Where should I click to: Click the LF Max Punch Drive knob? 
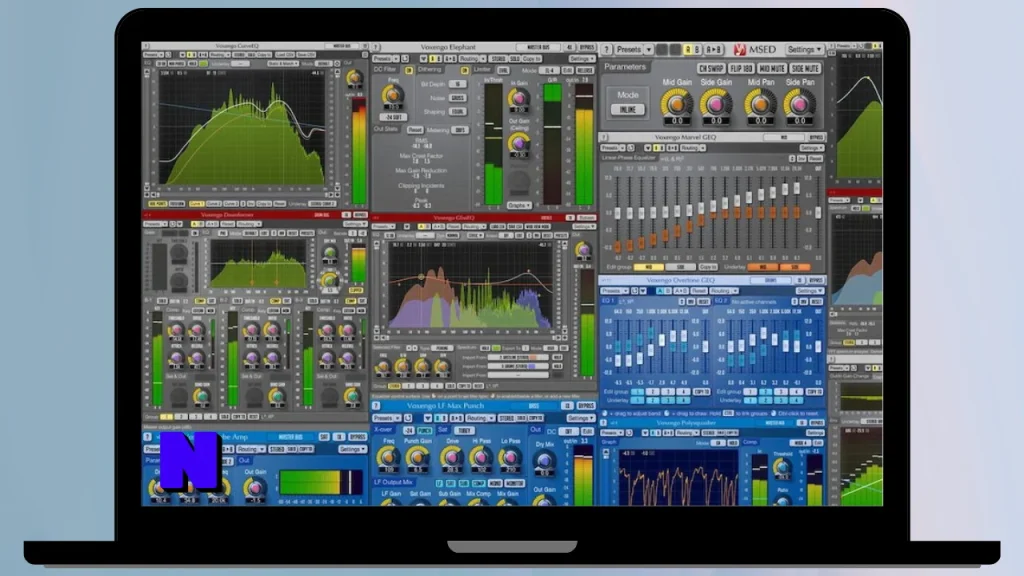click(x=451, y=456)
